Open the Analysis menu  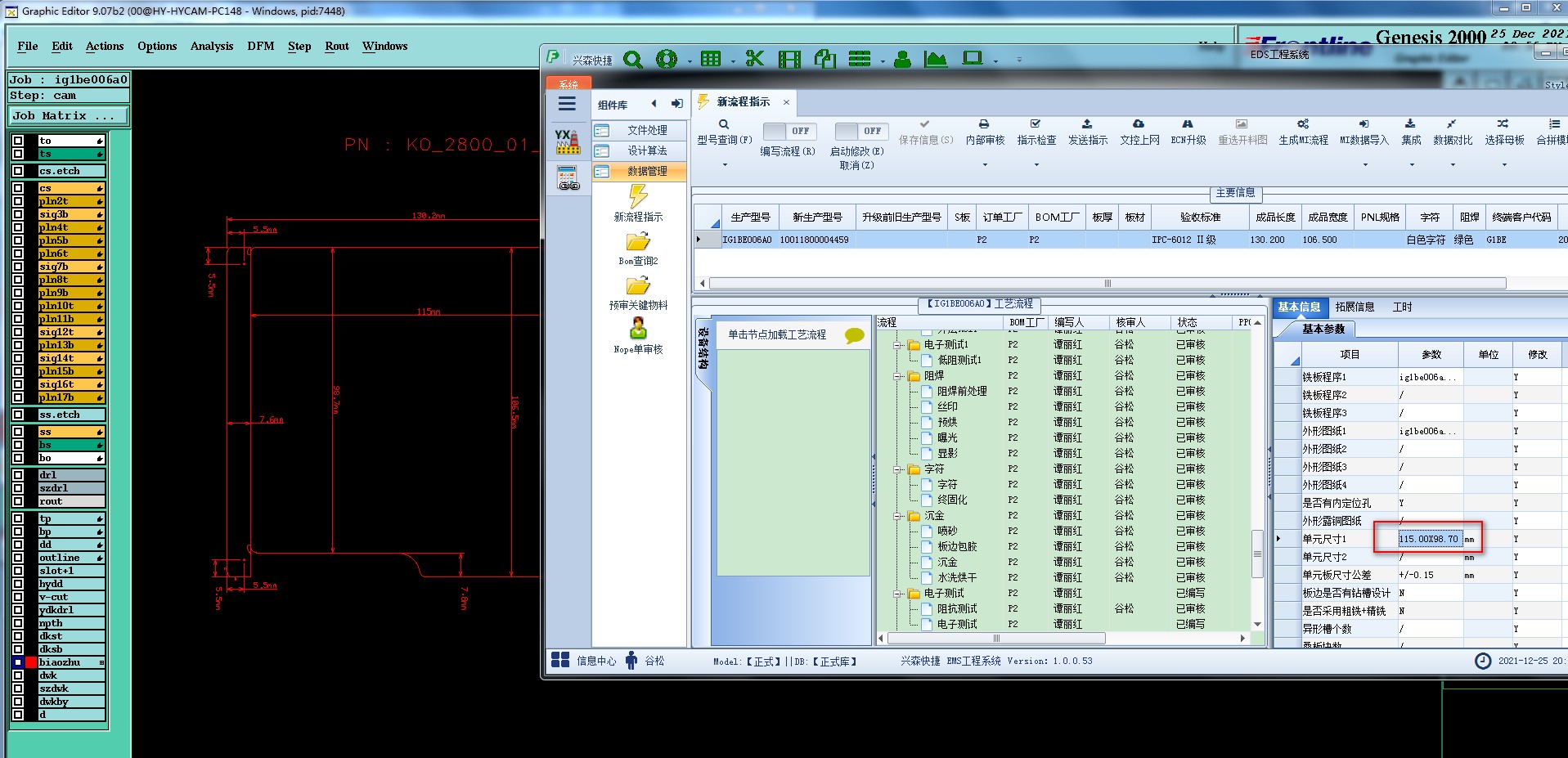[x=212, y=47]
